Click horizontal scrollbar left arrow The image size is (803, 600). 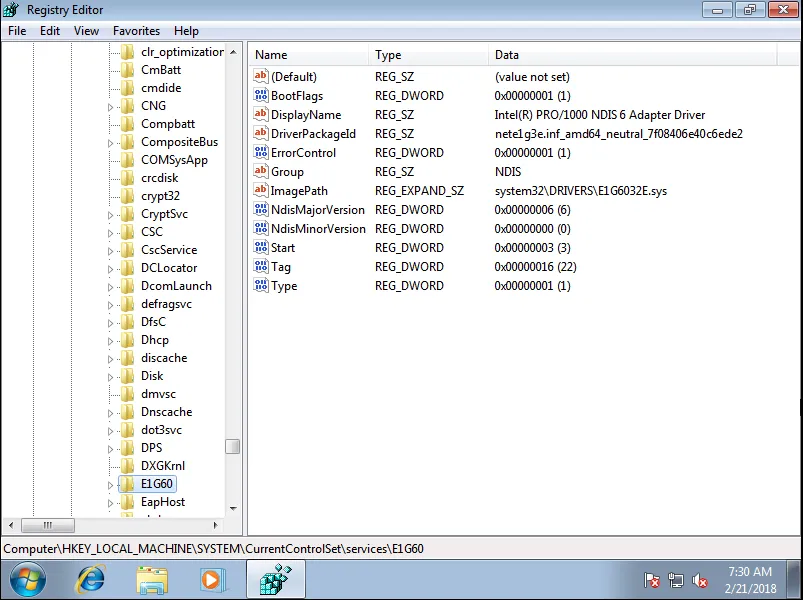pyautogui.click(x=11, y=525)
